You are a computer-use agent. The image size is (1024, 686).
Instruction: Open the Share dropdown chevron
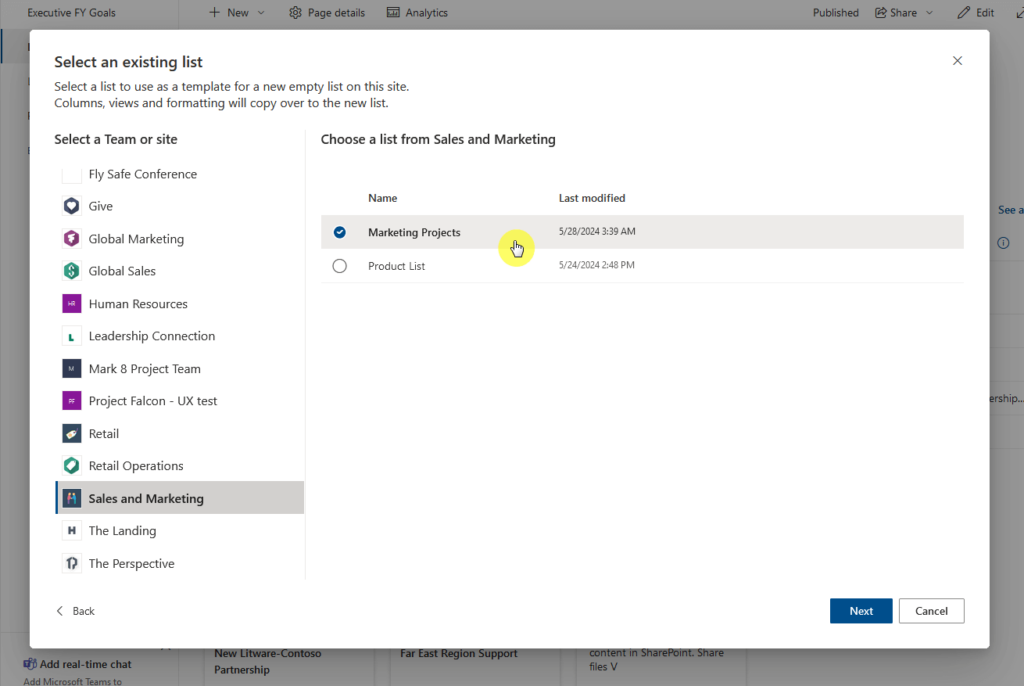click(x=929, y=13)
